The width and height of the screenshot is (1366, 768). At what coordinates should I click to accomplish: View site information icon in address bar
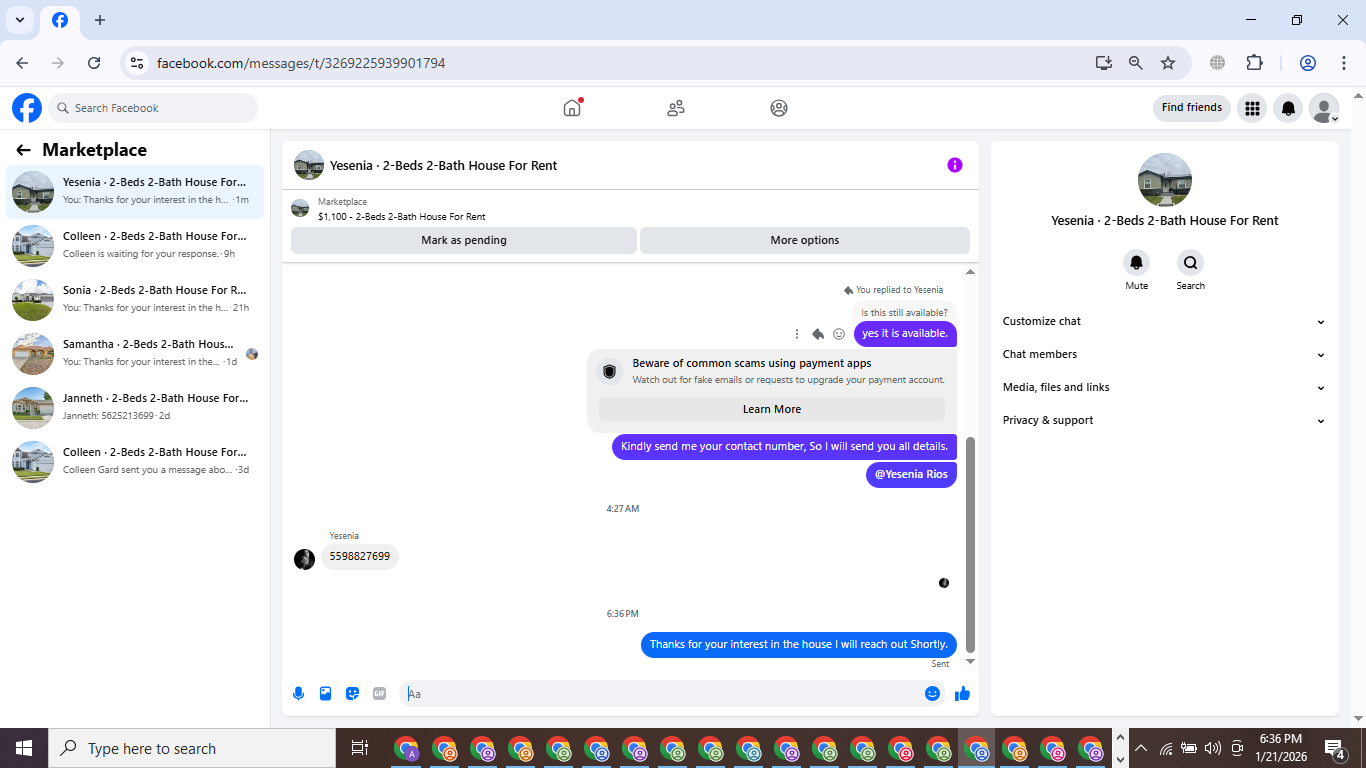point(137,63)
